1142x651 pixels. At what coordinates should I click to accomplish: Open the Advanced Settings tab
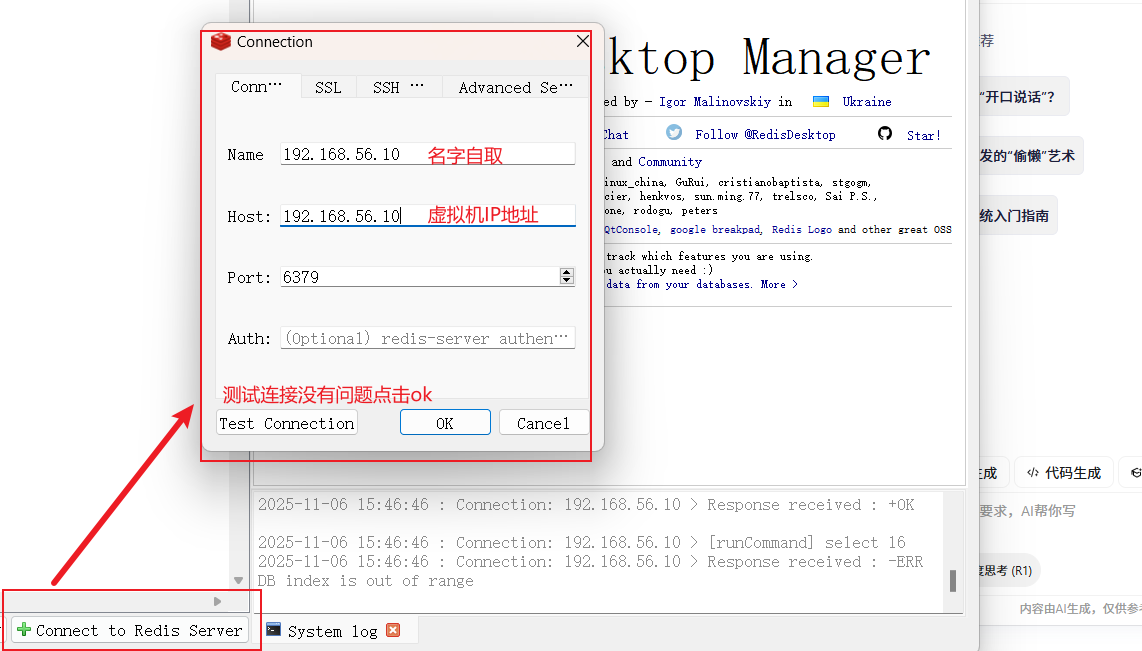coord(515,87)
